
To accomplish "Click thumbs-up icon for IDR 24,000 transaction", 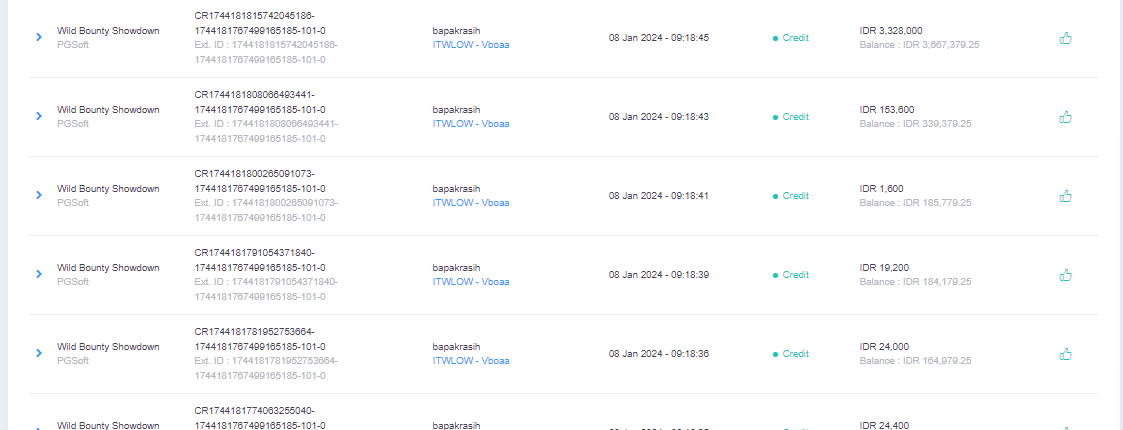I will click(x=1066, y=353).
